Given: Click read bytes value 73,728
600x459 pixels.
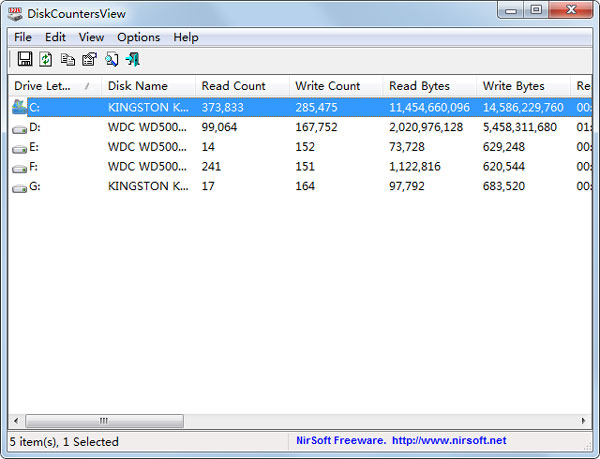Looking at the screenshot, I should (407, 147).
